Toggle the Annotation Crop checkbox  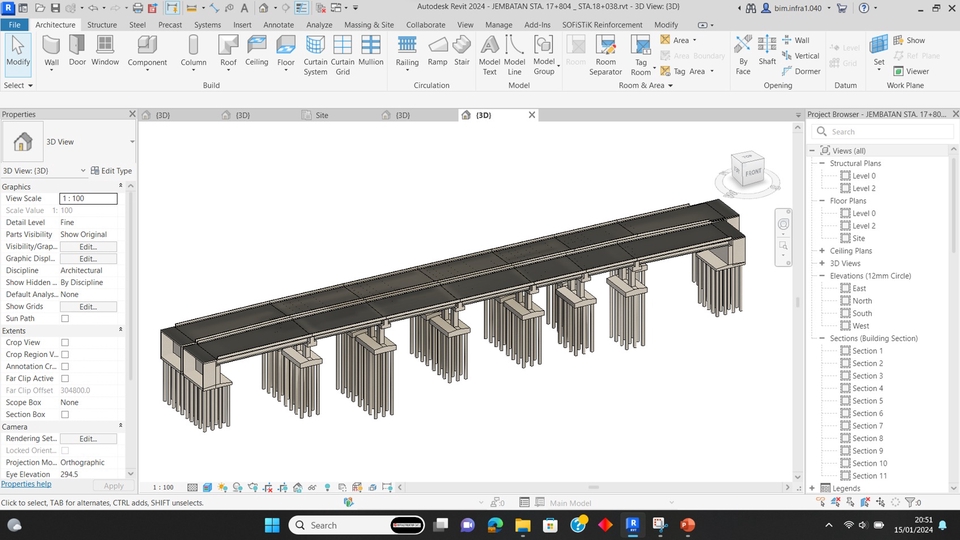[65, 366]
